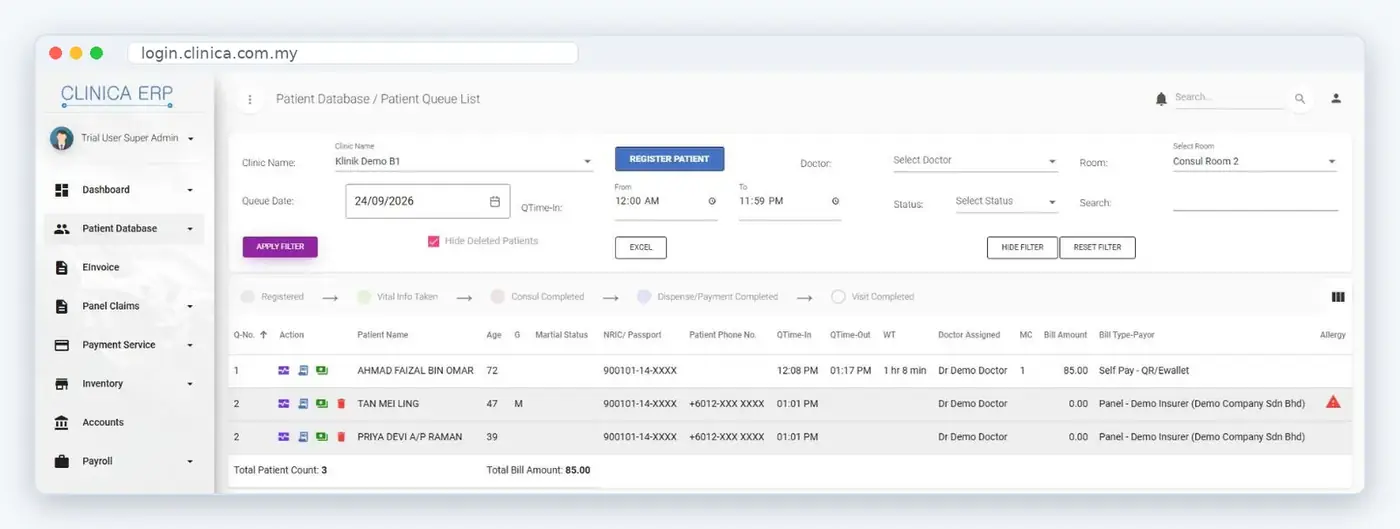Select the Dispense/Payment Completed status circle
The height and width of the screenshot is (529, 1400).
(644, 297)
